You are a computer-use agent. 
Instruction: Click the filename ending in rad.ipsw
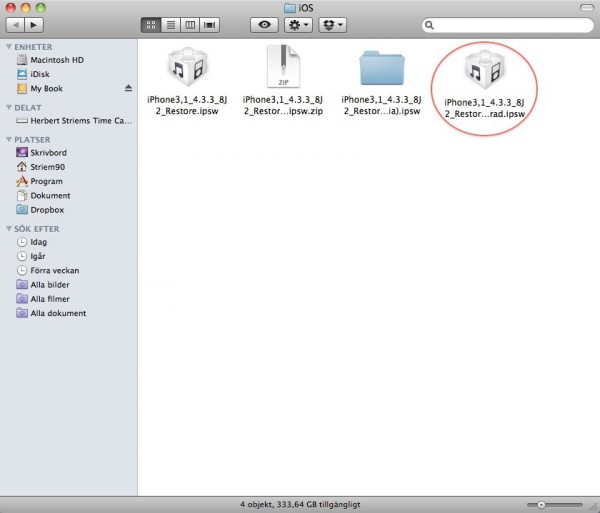coord(485,108)
